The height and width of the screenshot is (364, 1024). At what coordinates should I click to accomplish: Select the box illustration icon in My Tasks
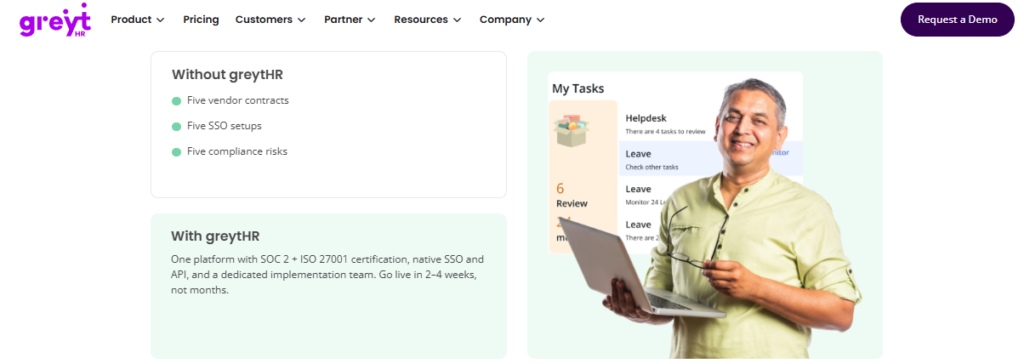[x=571, y=130]
